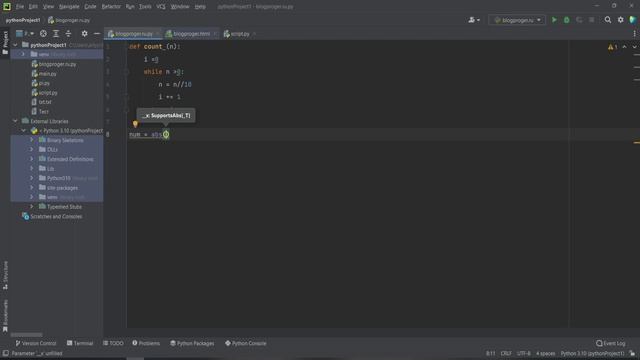Open editor tabs more options dots
This screenshot has height=360, width=640.
pyautogui.click(x=634, y=34)
